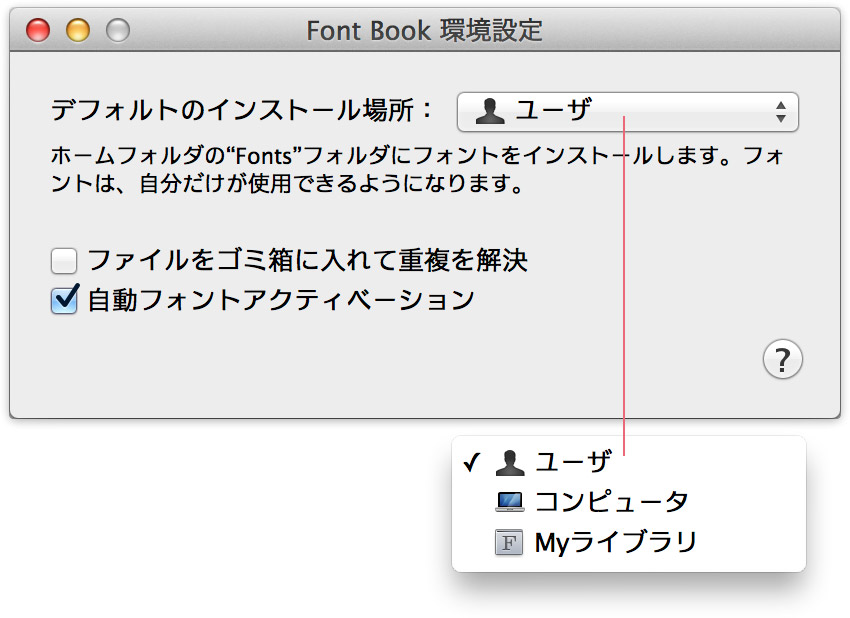Select ユーザ in the popup menu list

pyautogui.click(x=629, y=462)
